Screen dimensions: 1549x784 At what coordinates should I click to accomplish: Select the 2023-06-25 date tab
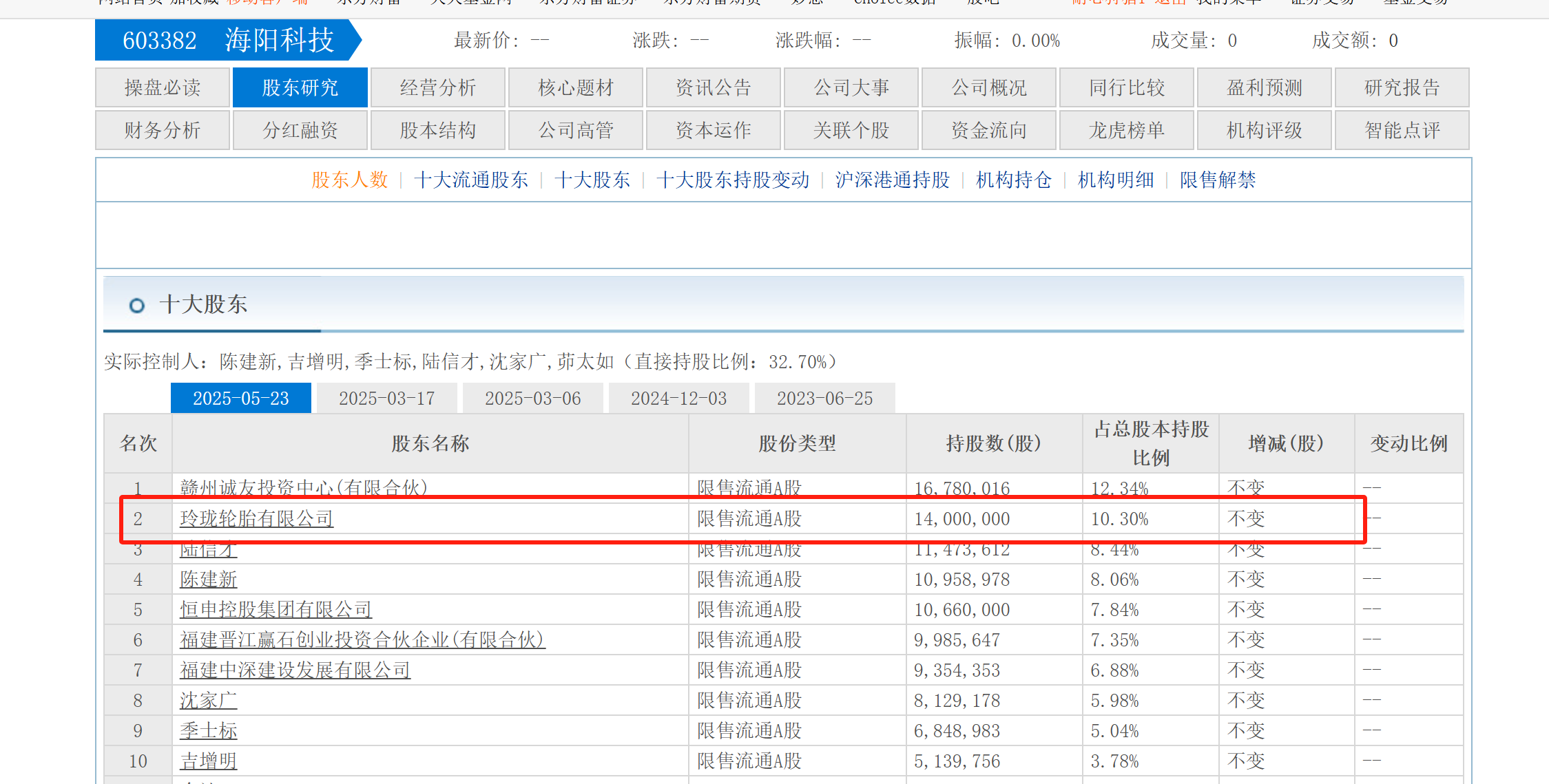pyautogui.click(x=825, y=398)
